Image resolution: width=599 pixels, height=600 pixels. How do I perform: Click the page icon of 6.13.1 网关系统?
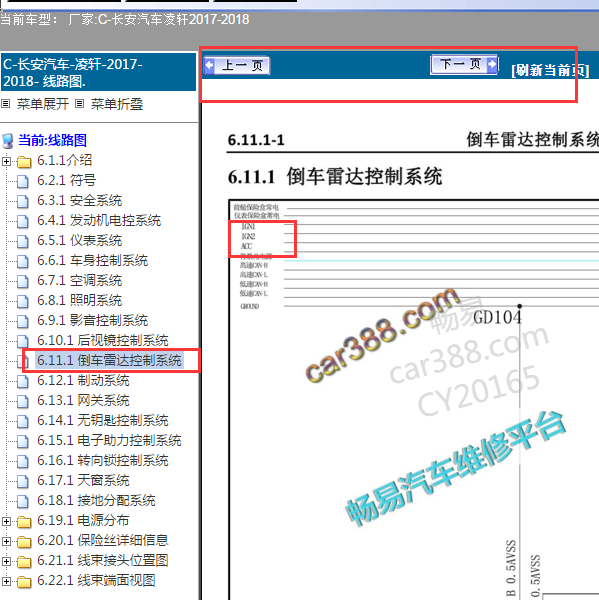(23, 401)
